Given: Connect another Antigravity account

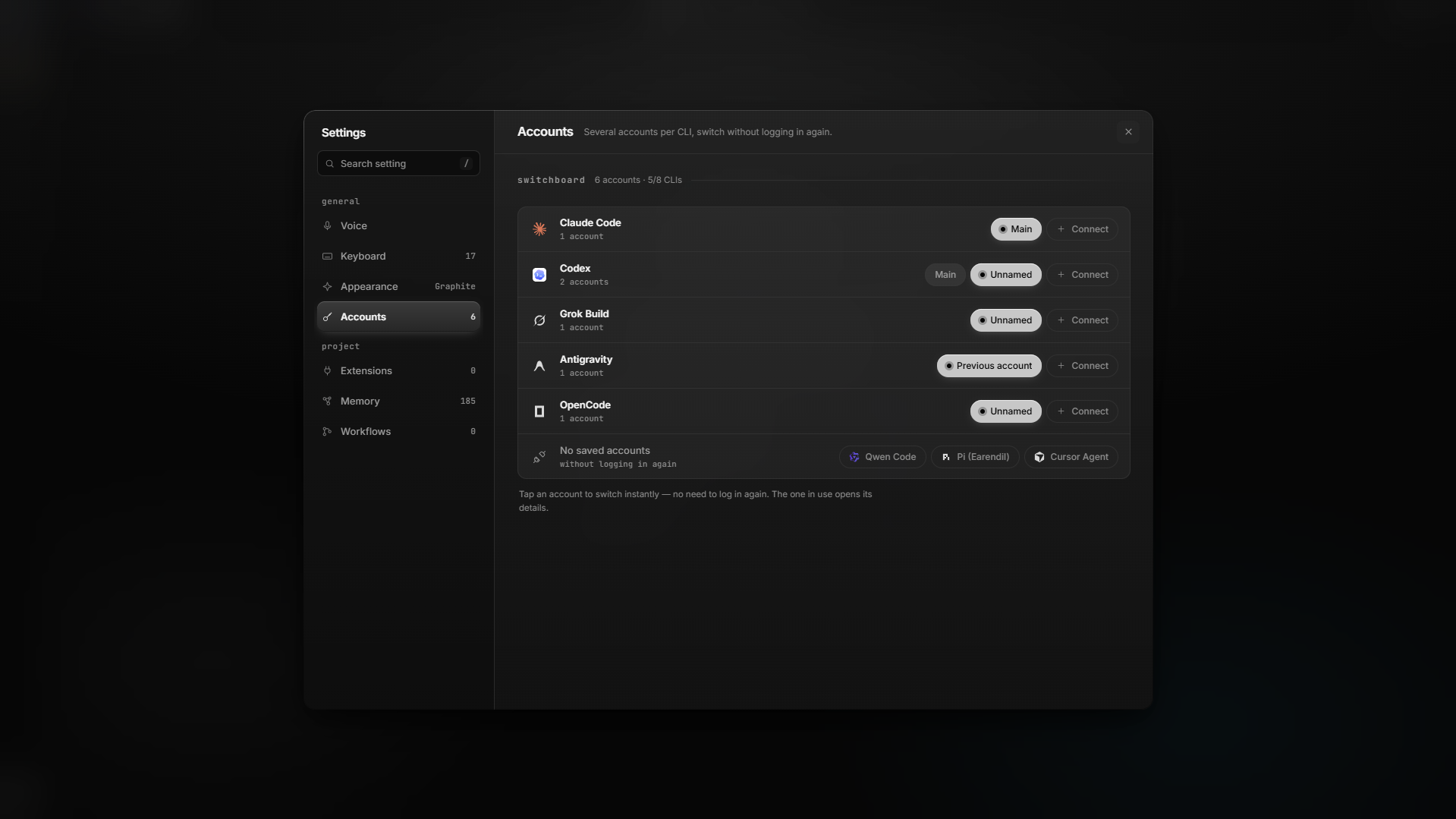Looking at the screenshot, I should pyautogui.click(x=1083, y=366).
